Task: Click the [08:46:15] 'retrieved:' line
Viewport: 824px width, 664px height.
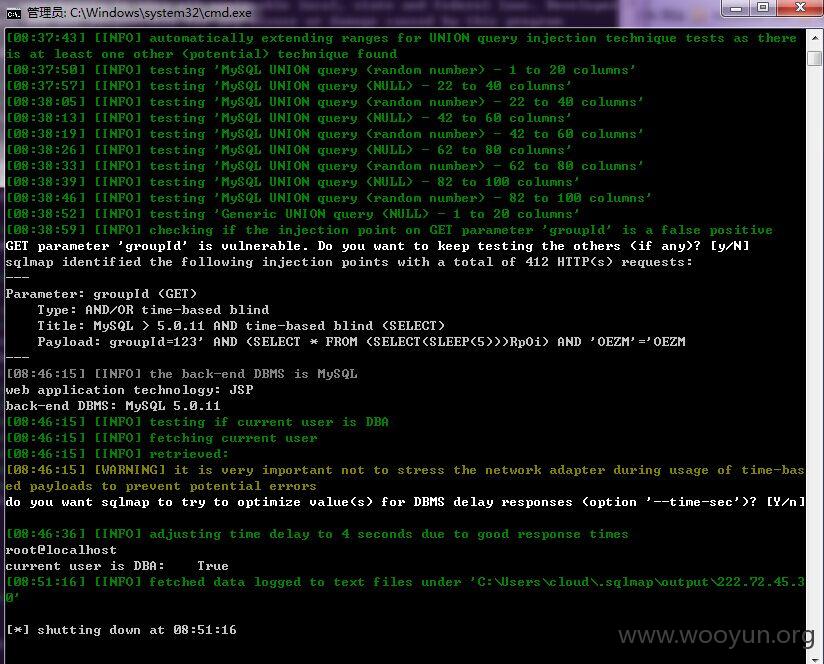Action: pos(117,454)
